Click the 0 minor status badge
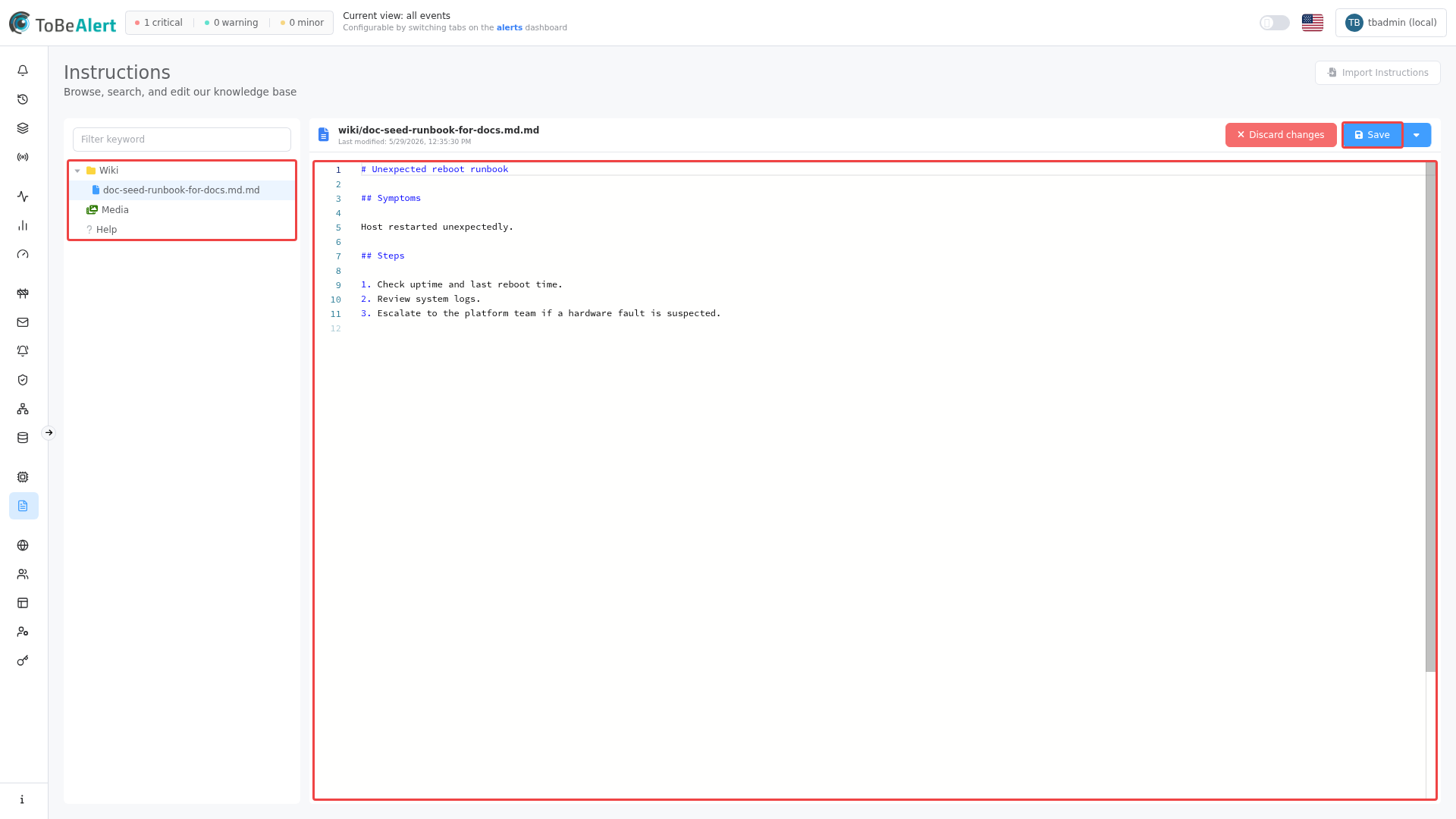1456x819 pixels. point(302,23)
